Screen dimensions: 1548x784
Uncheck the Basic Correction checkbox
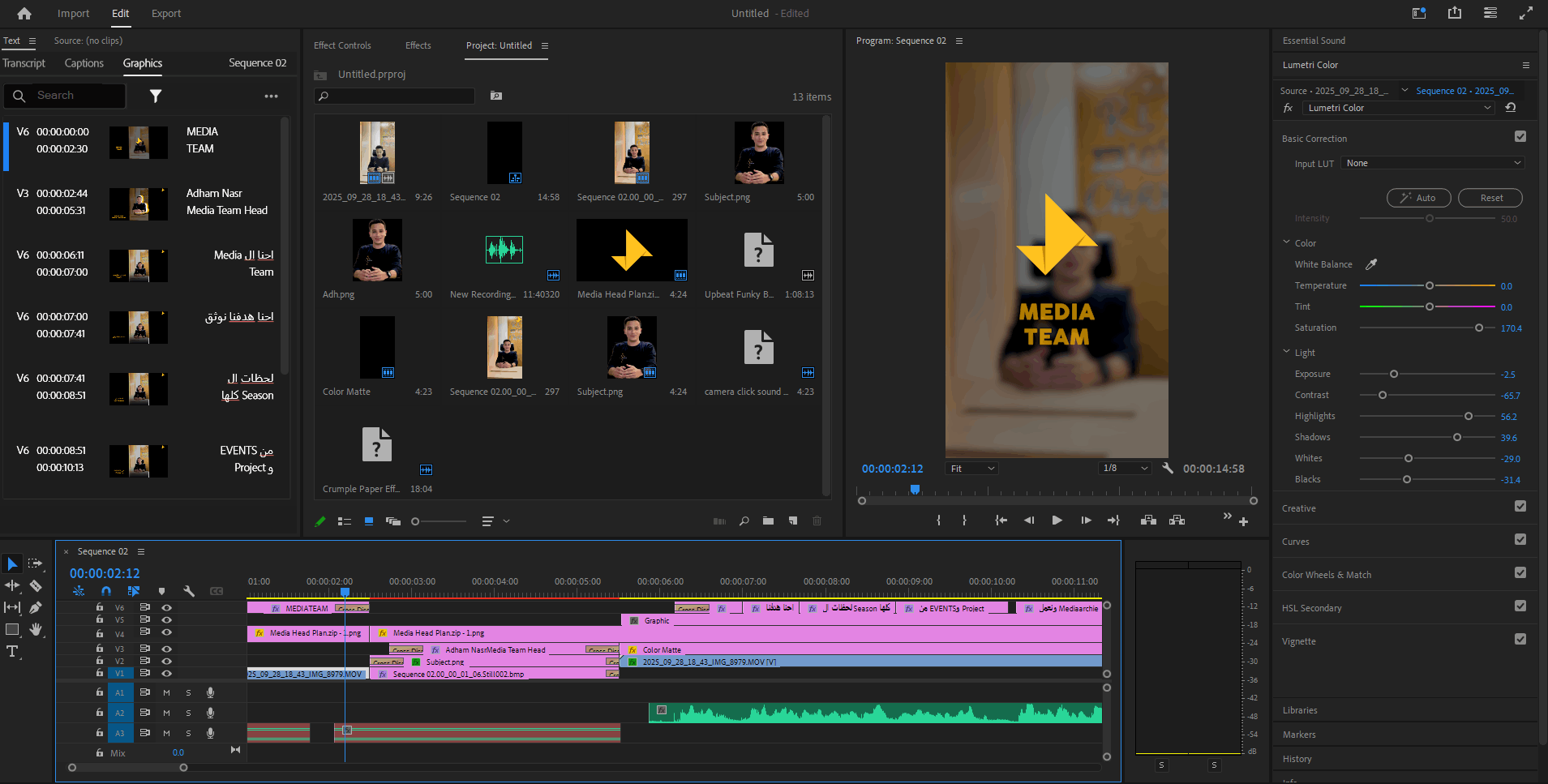pyautogui.click(x=1520, y=137)
